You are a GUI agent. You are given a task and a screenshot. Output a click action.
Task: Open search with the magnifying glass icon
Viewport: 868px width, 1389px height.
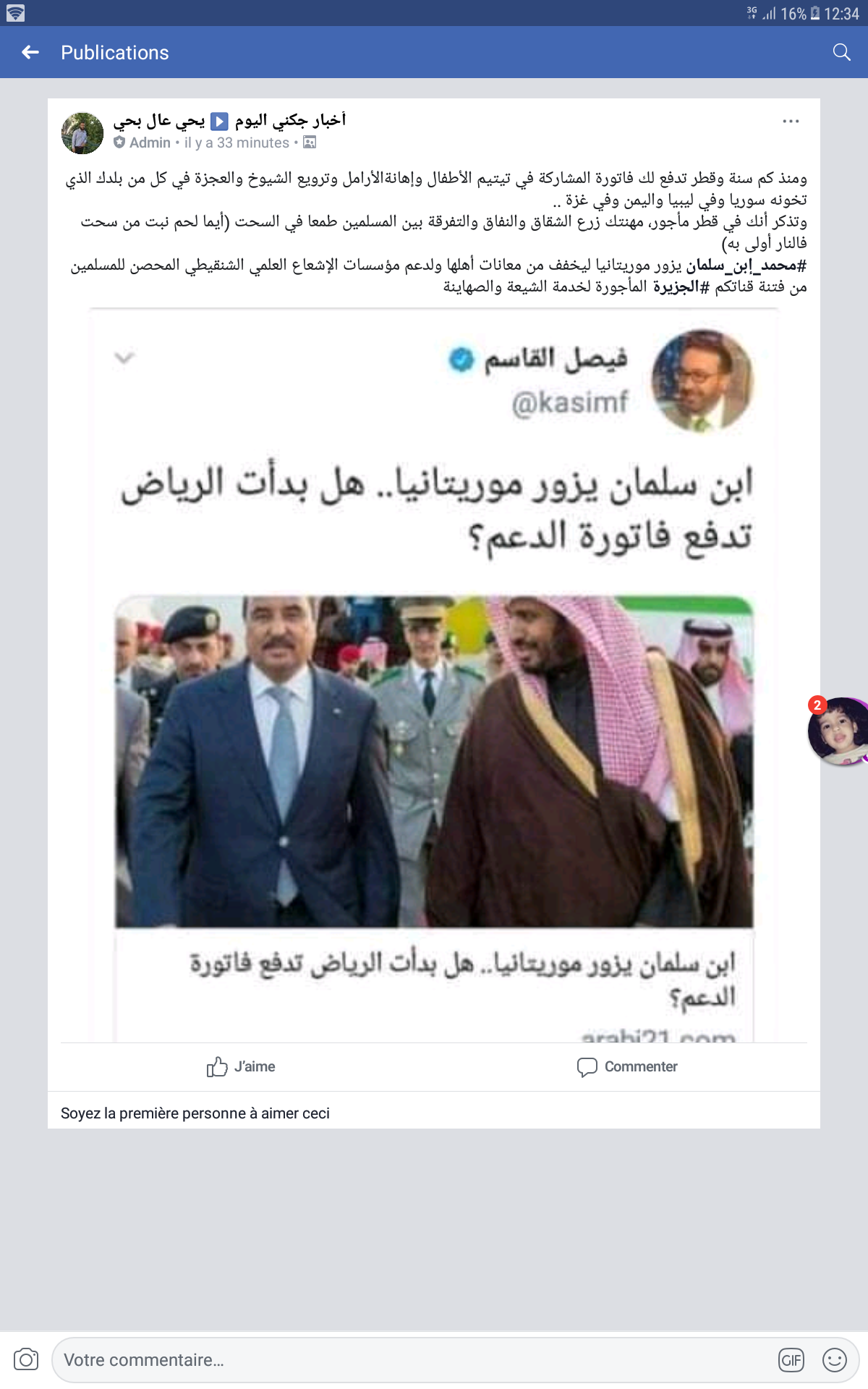click(841, 52)
